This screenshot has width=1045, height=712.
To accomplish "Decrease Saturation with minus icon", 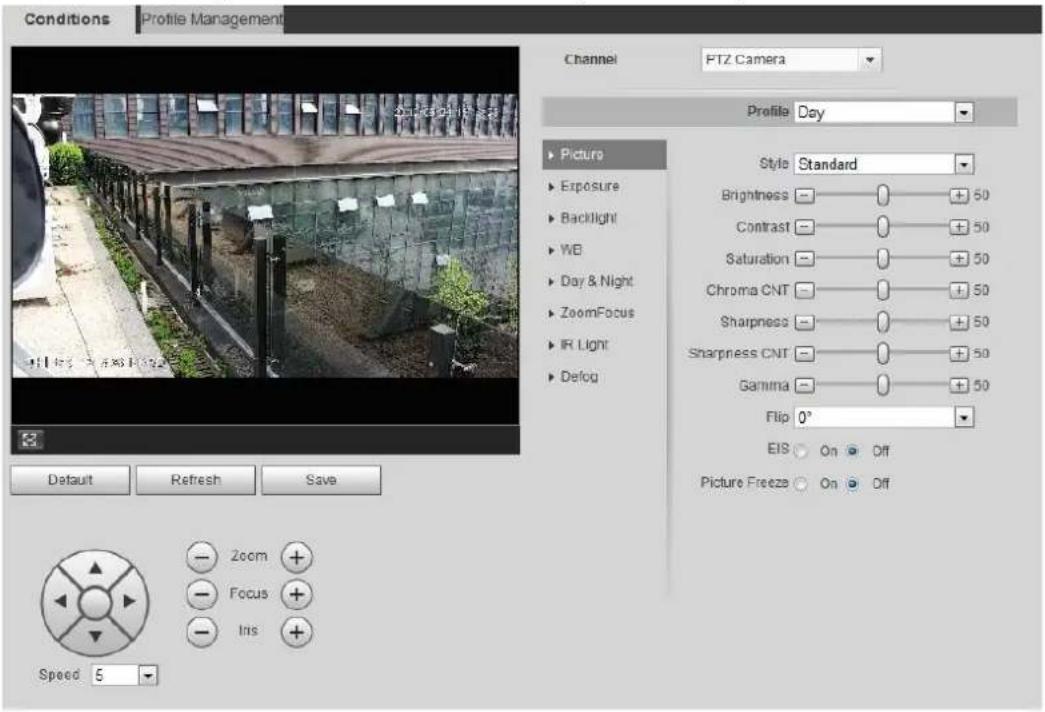I will coord(805,259).
